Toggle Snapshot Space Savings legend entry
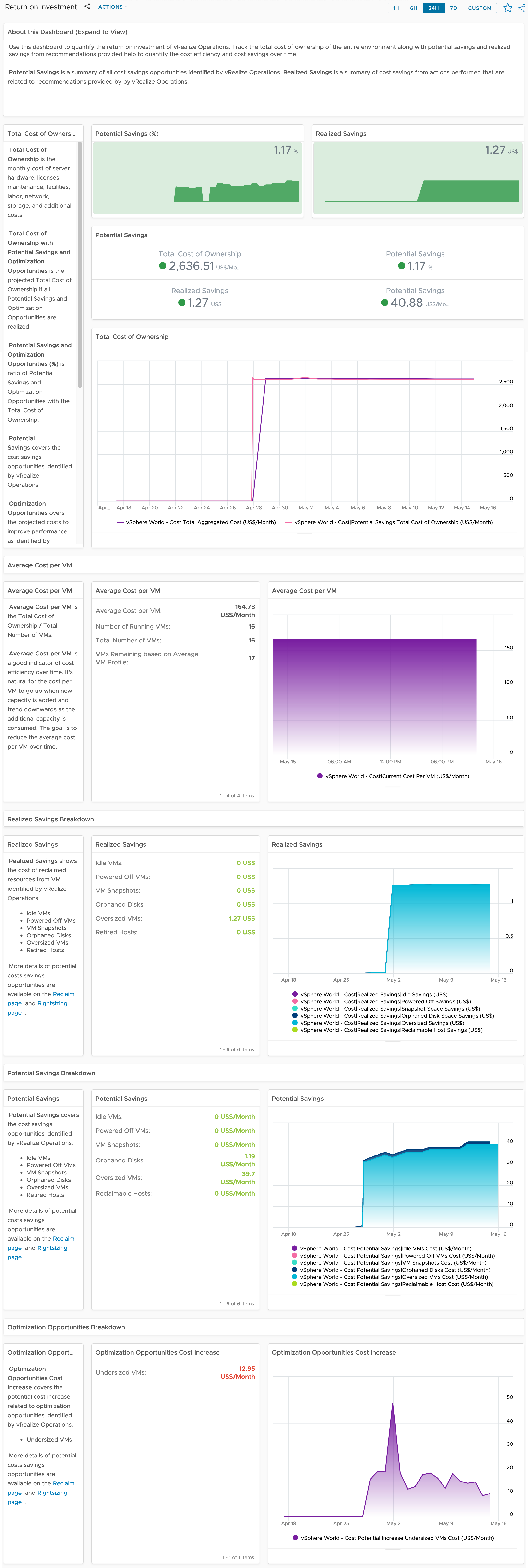 tap(386, 1009)
